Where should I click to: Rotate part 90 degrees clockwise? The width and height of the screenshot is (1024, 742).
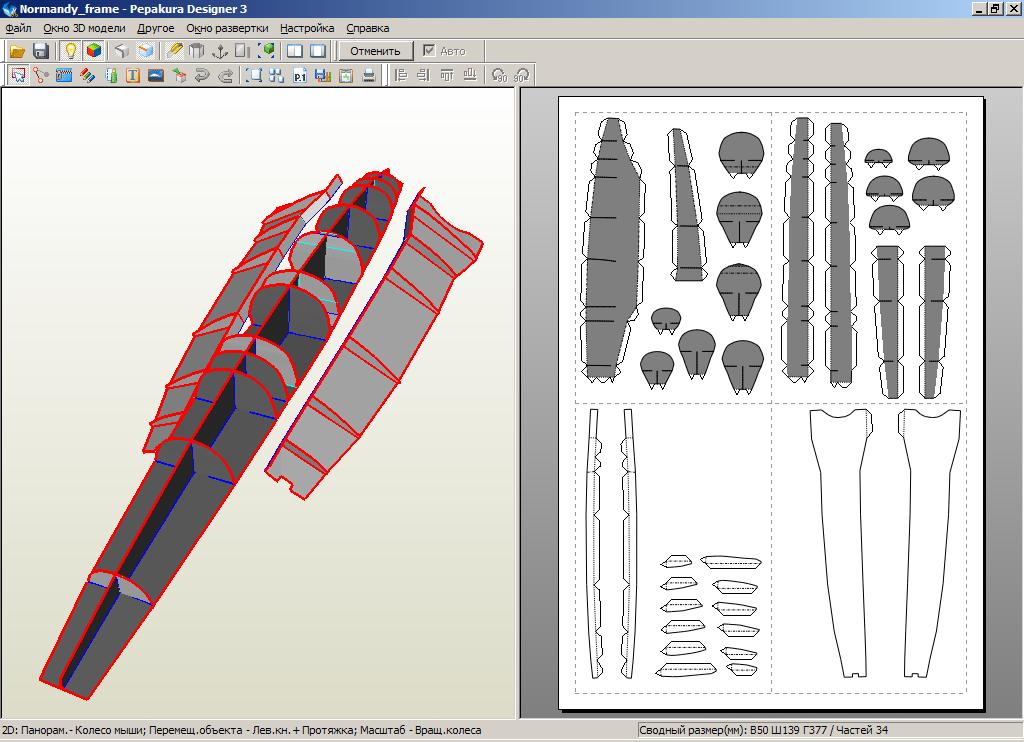point(521,75)
